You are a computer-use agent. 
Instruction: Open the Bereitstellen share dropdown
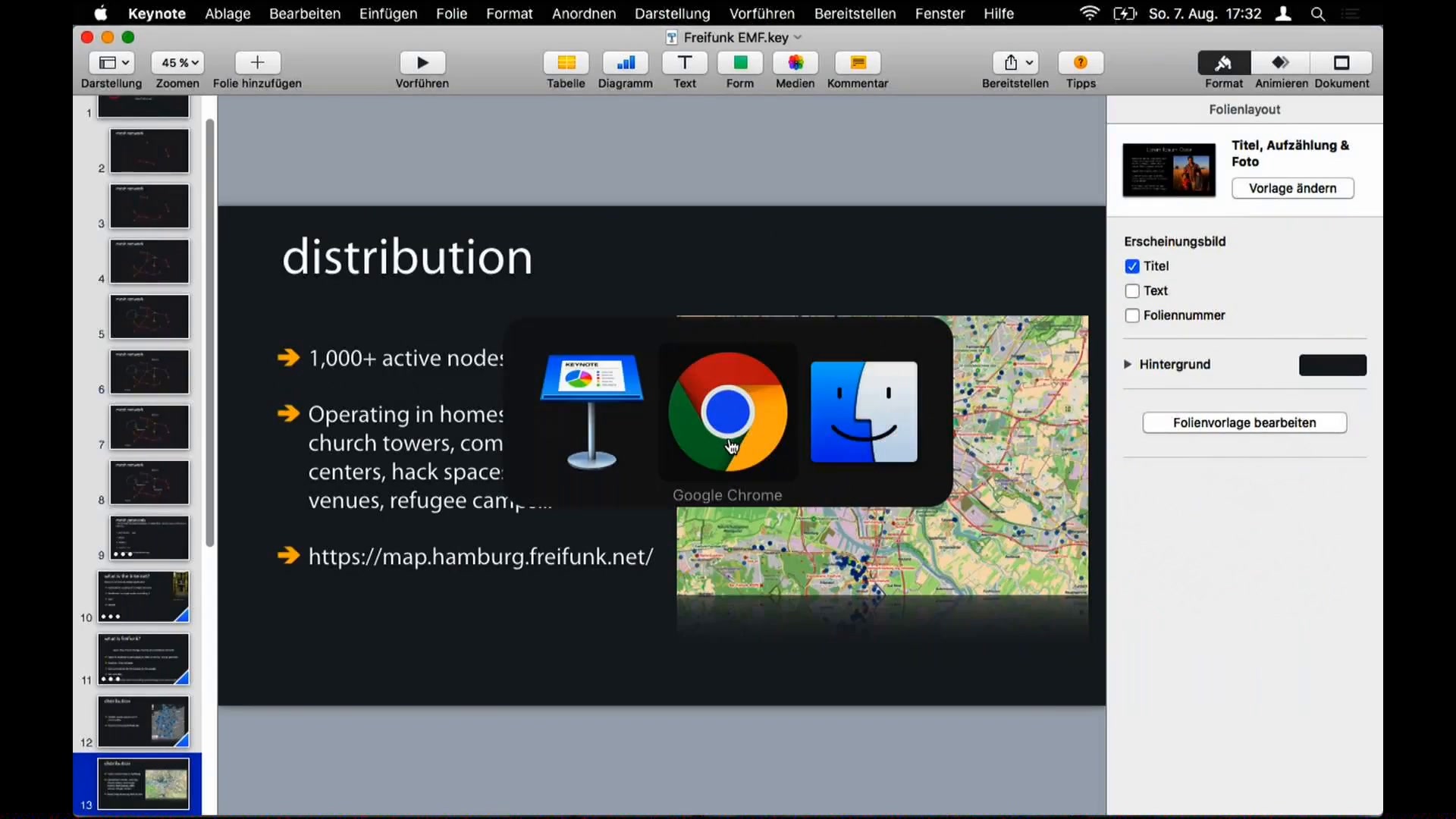point(1015,62)
